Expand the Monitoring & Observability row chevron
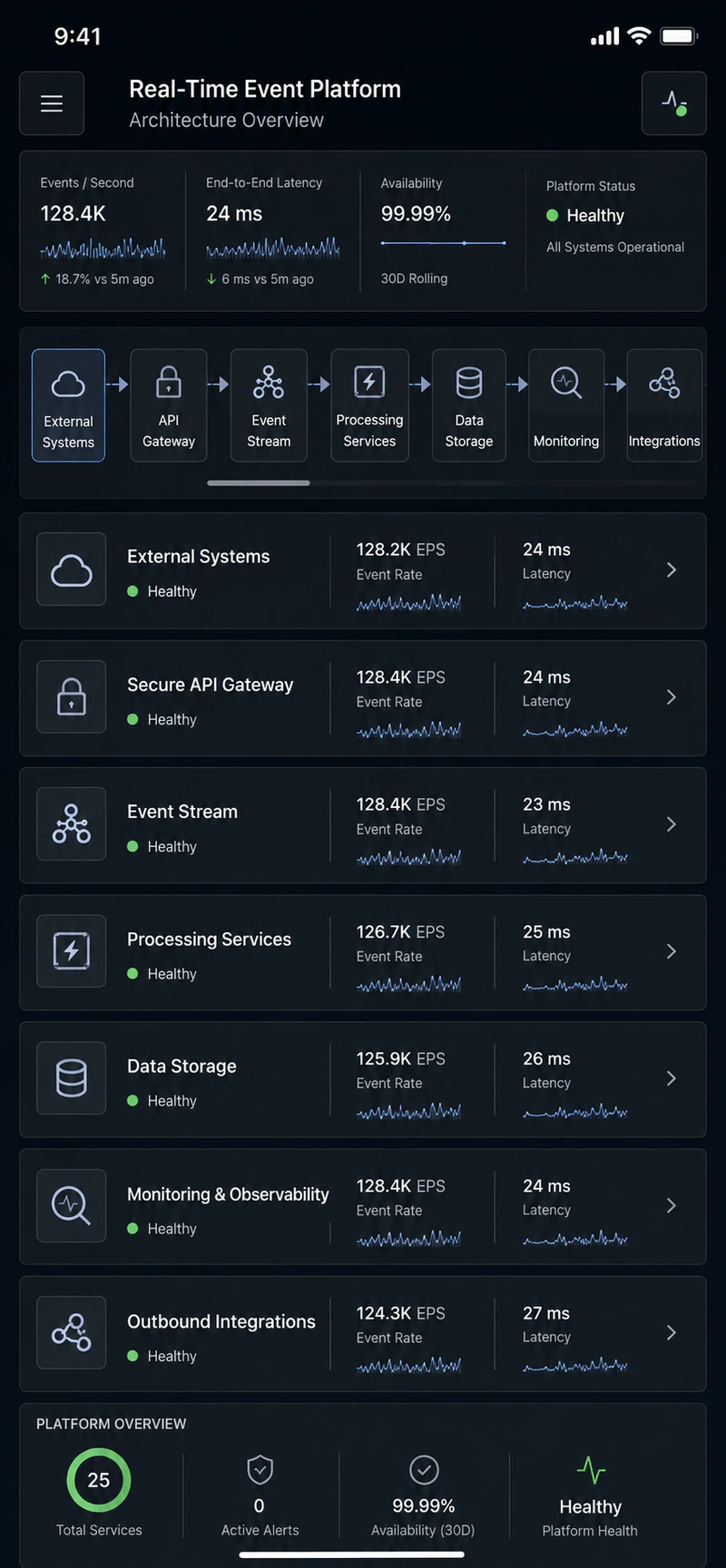726x1568 pixels. click(672, 1205)
